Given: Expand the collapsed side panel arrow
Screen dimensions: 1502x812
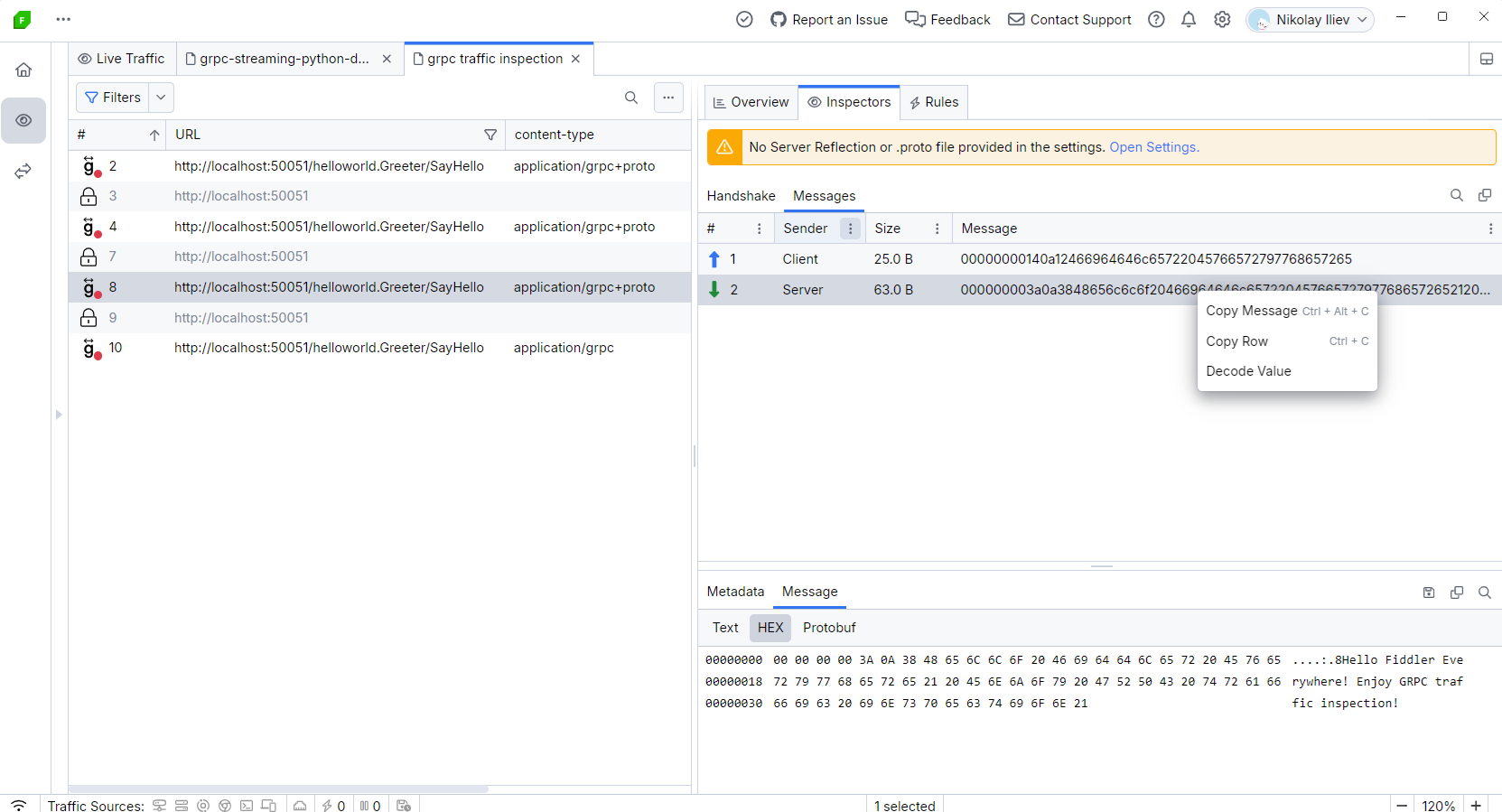Looking at the screenshot, I should point(59,415).
